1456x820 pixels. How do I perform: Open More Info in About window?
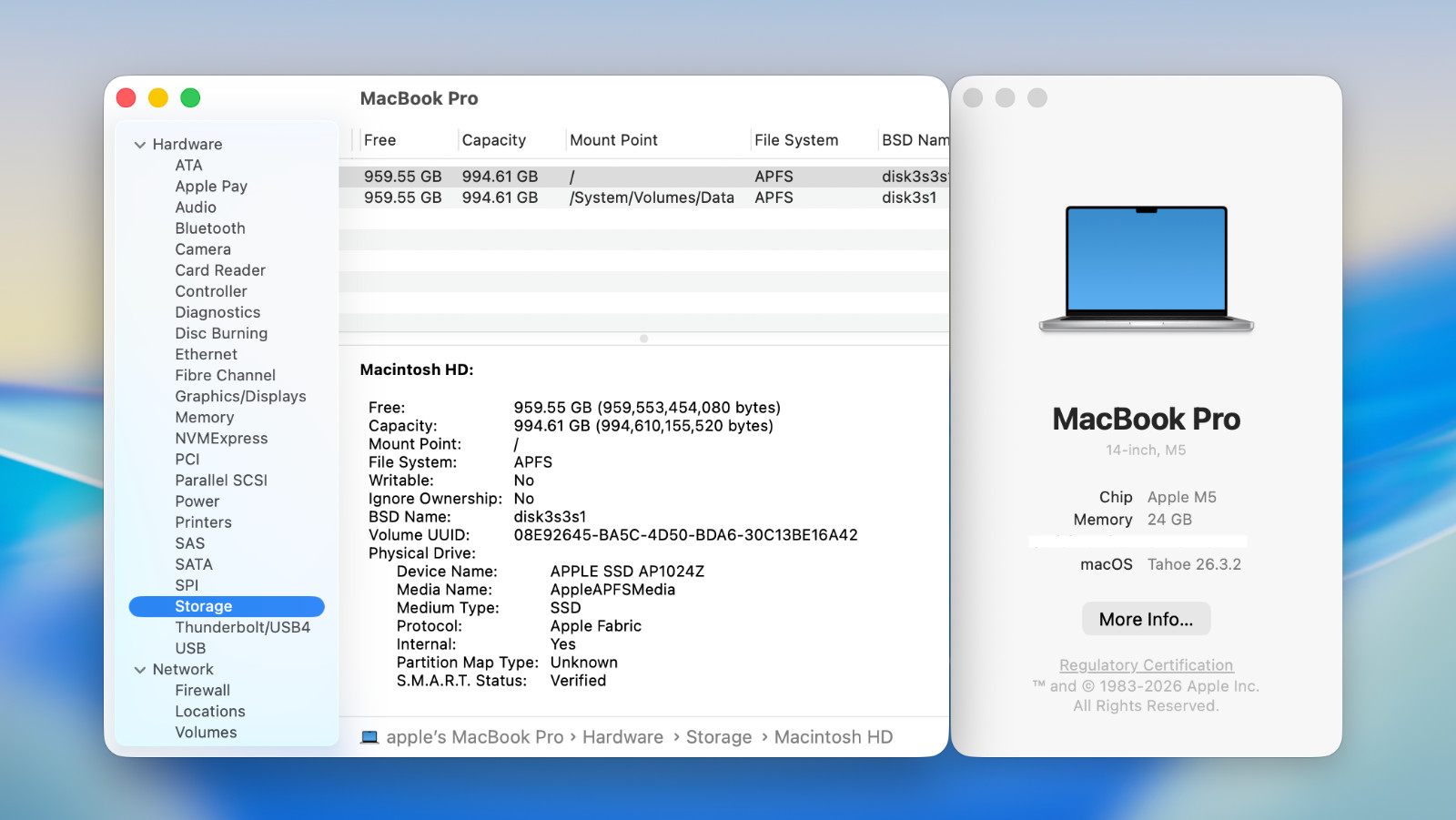coord(1146,619)
